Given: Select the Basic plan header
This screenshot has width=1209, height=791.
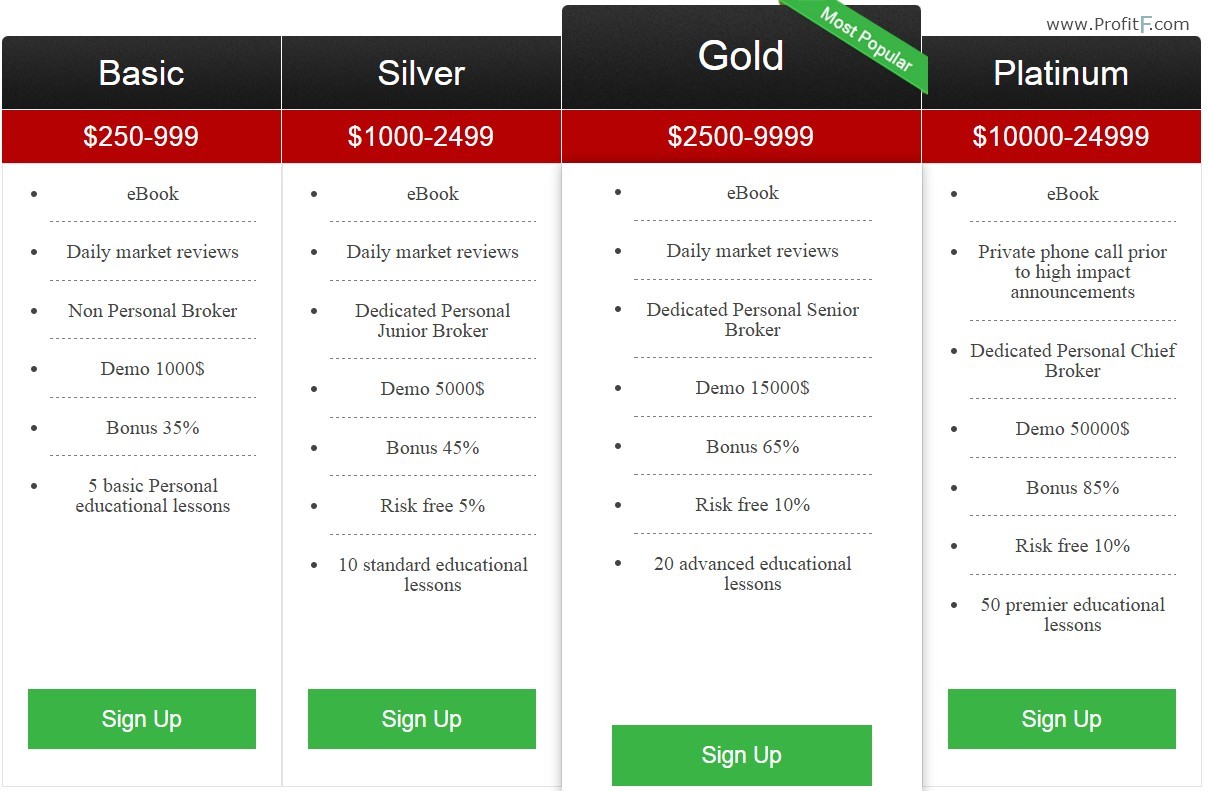Looking at the screenshot, I should (x=141, y=73).
